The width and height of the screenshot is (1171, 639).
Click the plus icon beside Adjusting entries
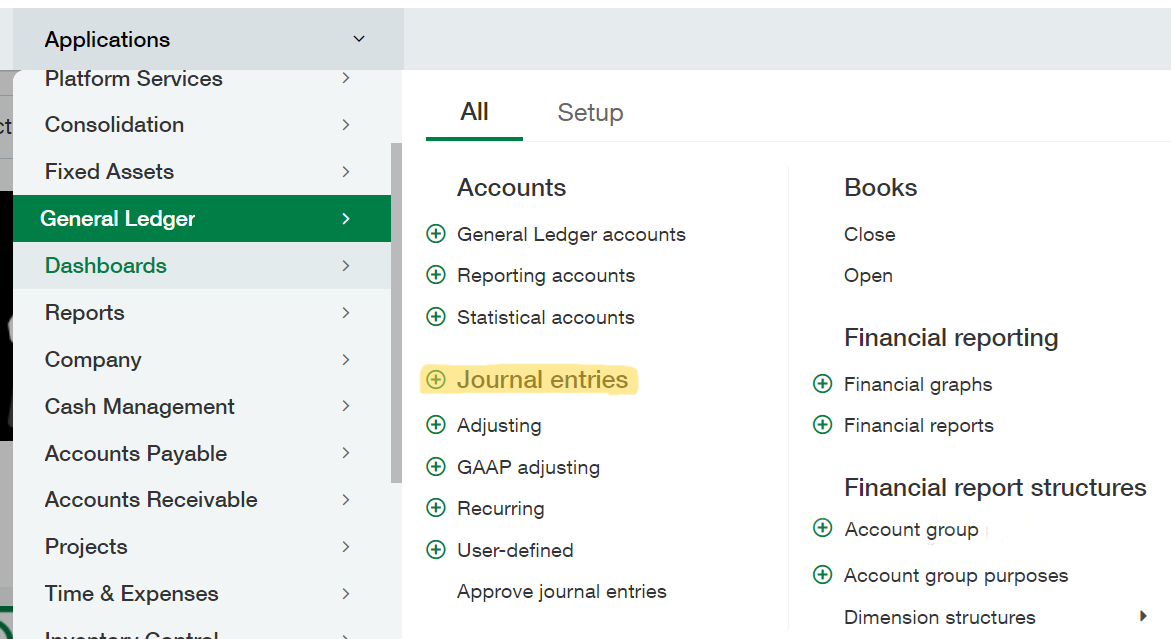point(436,425)
